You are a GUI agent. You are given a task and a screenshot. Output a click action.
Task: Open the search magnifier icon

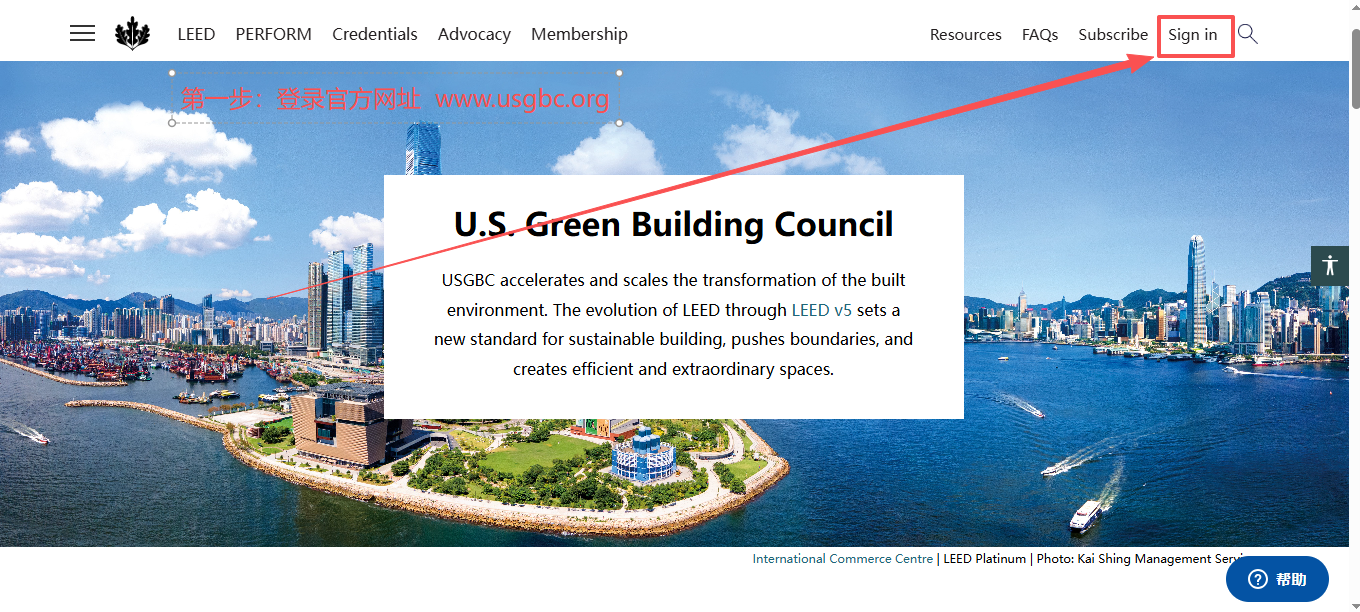pyautogui.click(x=1247, y=33)
